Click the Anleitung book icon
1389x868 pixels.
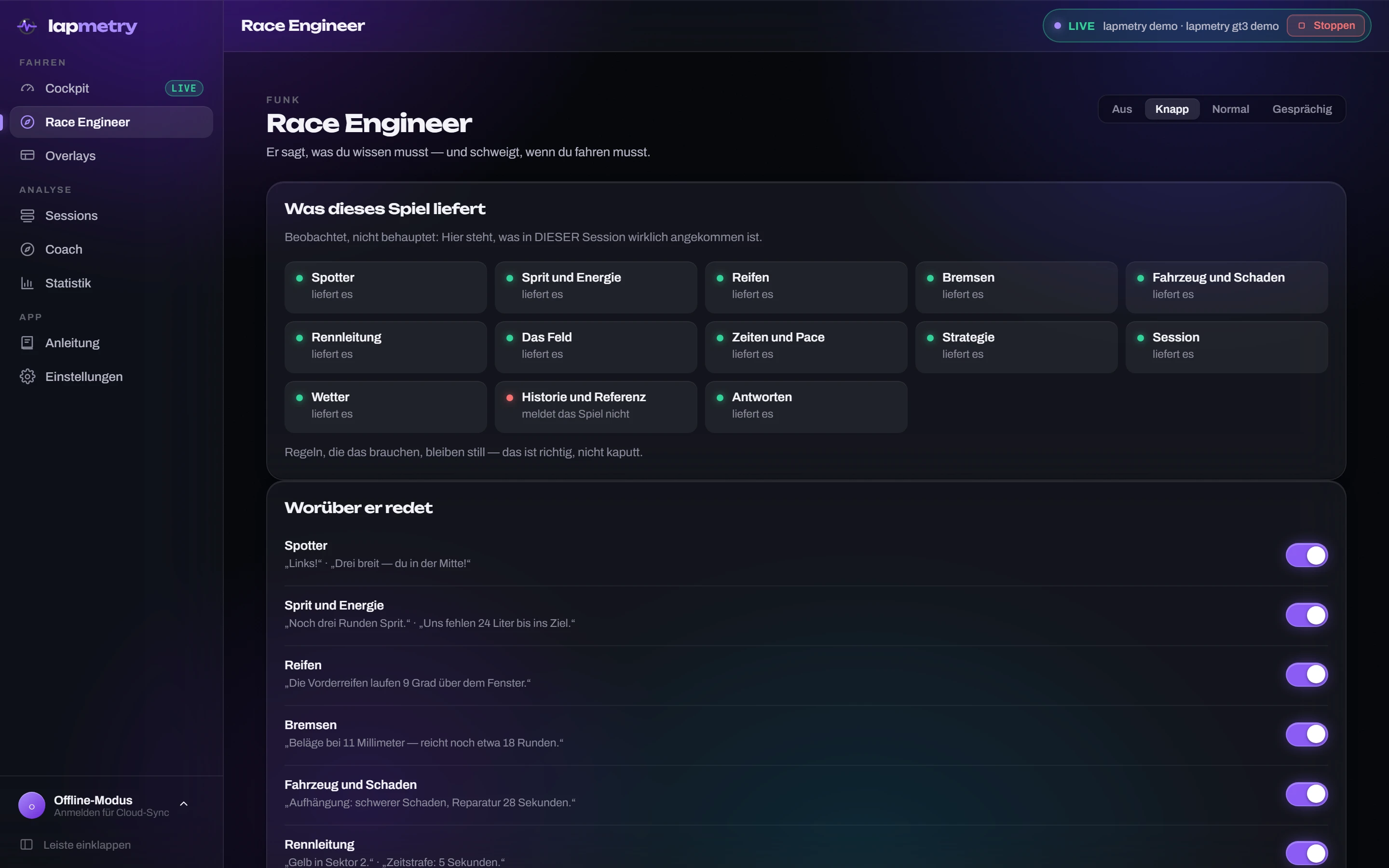[x=27, y=343]
